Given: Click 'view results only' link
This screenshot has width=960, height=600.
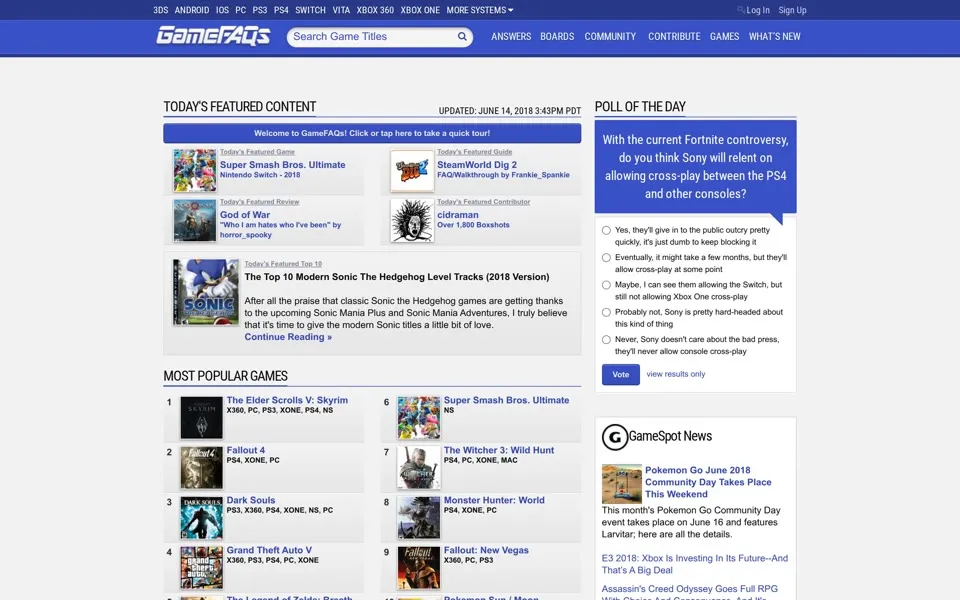Looking at the screenshot, I should [x=676, y=374].
